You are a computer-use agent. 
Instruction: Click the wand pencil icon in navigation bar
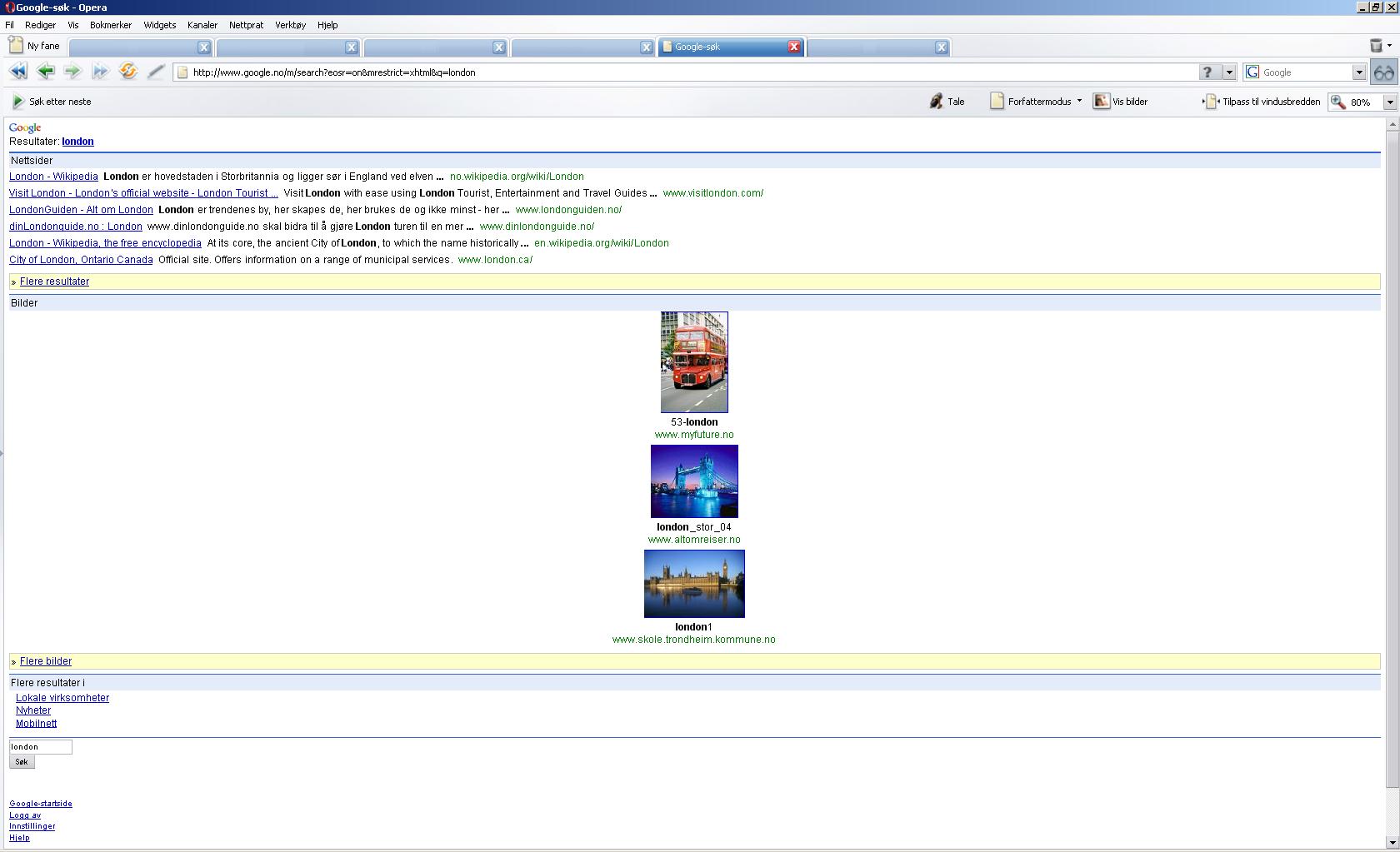tap(155, 72)
